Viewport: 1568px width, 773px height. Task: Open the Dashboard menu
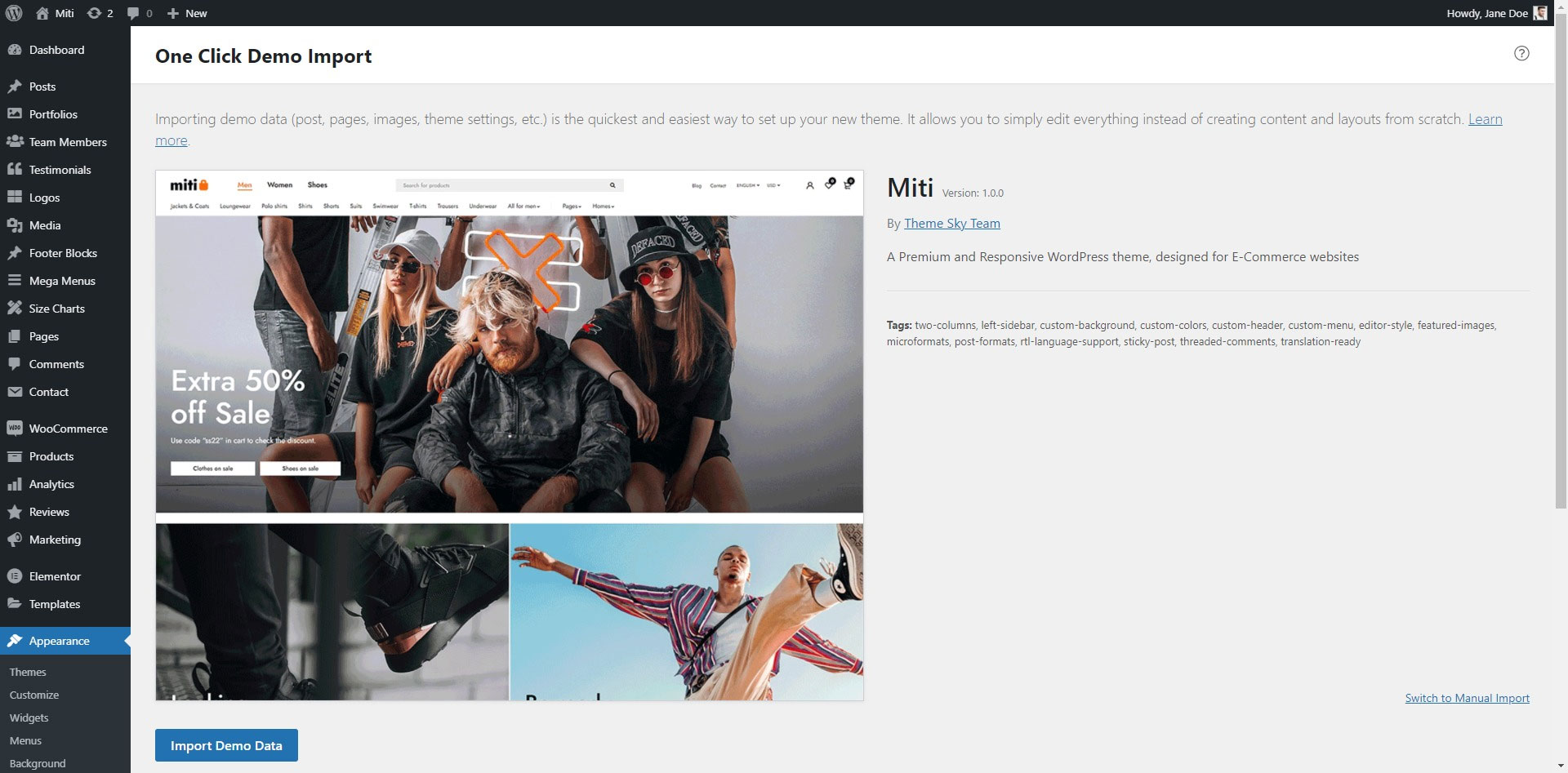pos(65,50)
